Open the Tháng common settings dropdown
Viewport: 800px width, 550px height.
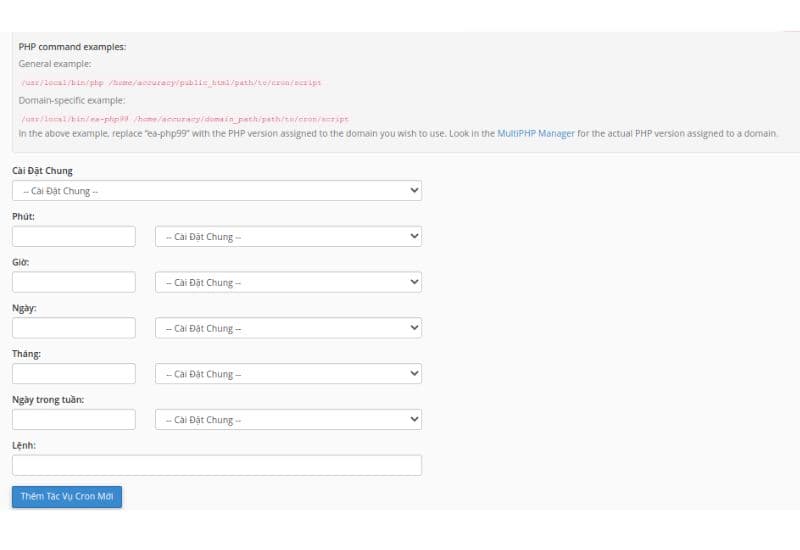click(x=288, y=374)
